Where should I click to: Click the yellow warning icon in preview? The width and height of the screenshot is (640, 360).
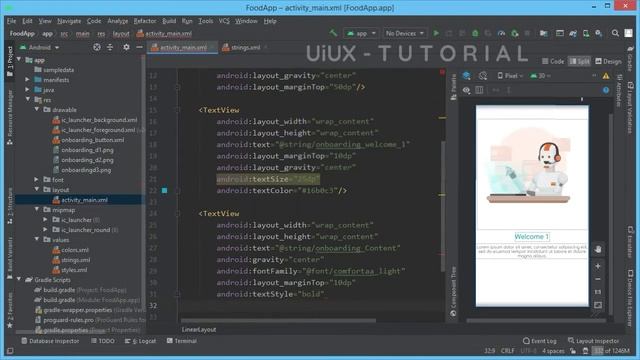[x=606, y=76]
